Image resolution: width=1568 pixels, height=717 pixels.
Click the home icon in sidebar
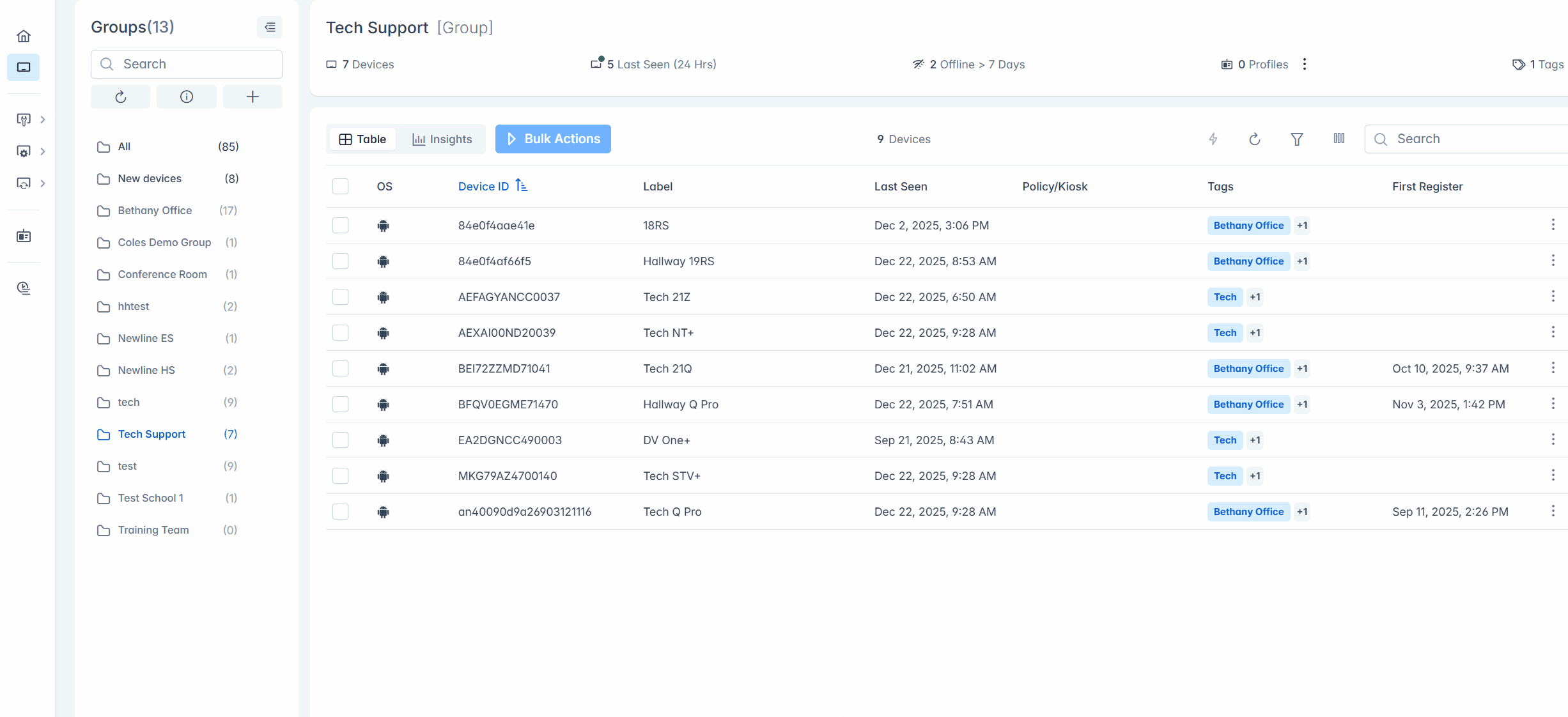(x=24, y=36)
